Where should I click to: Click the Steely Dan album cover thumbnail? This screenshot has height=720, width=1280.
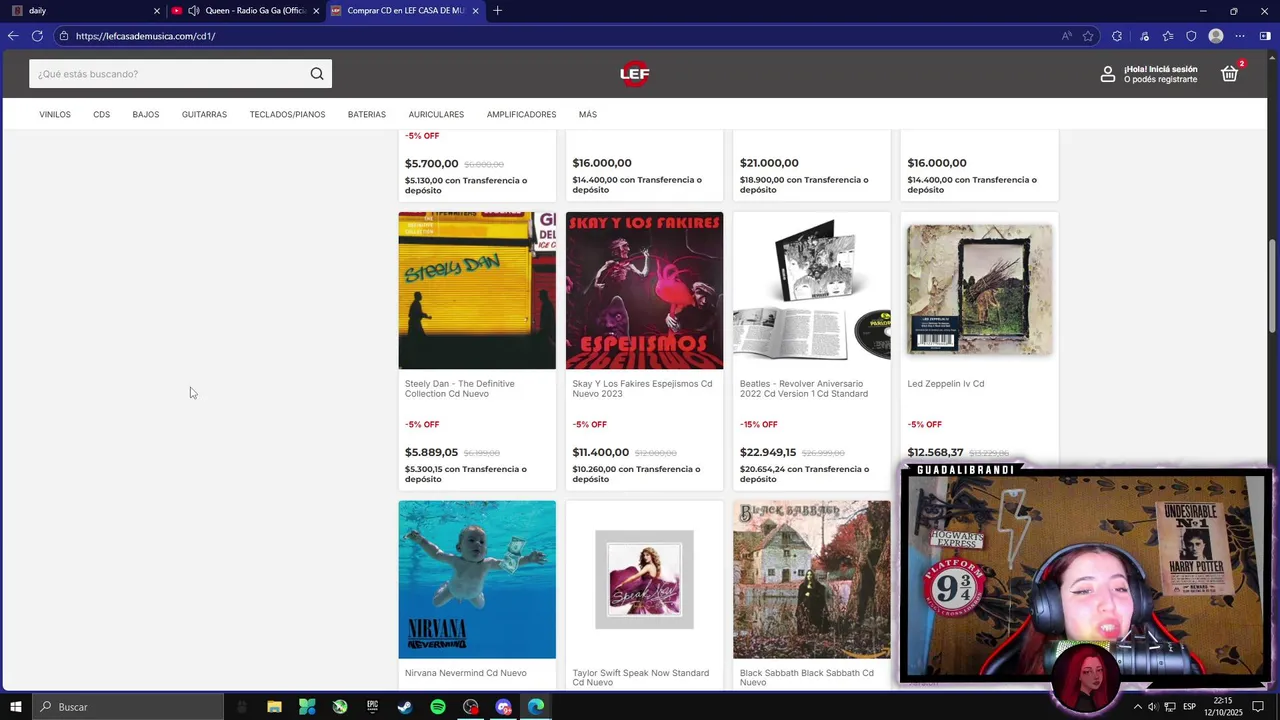(477, 291)
